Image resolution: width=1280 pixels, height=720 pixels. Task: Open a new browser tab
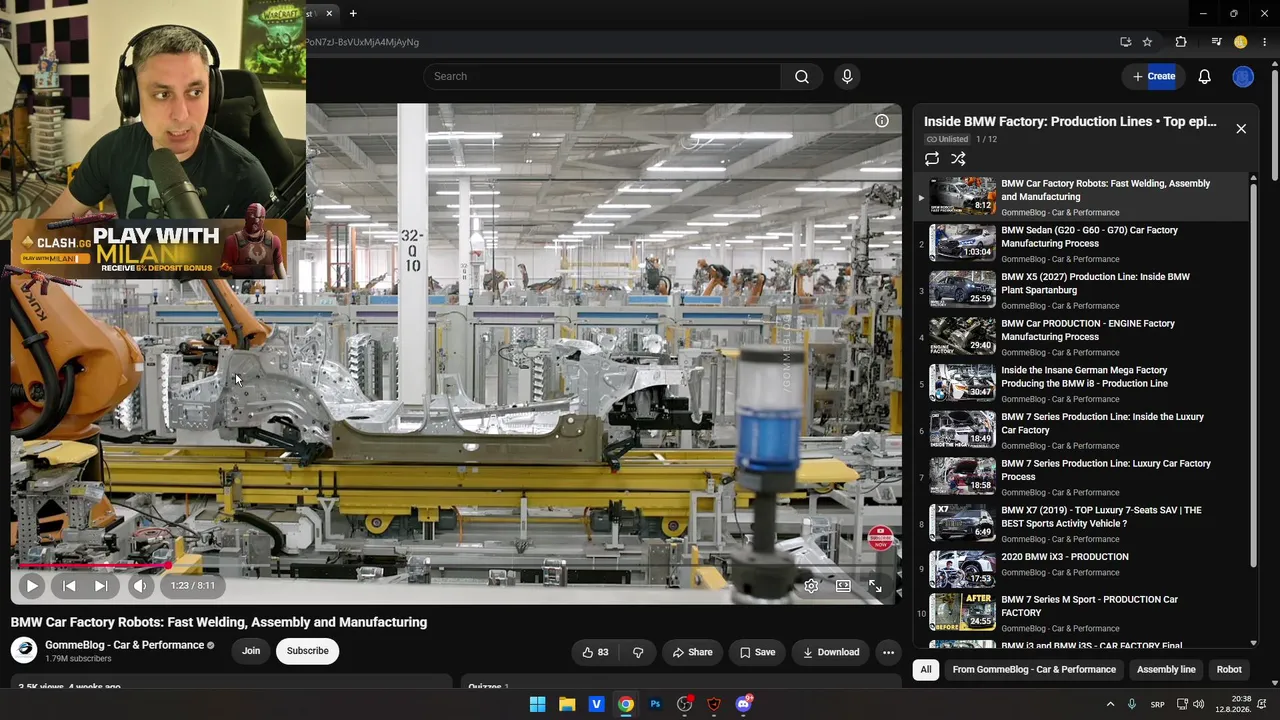click(353, 13)
